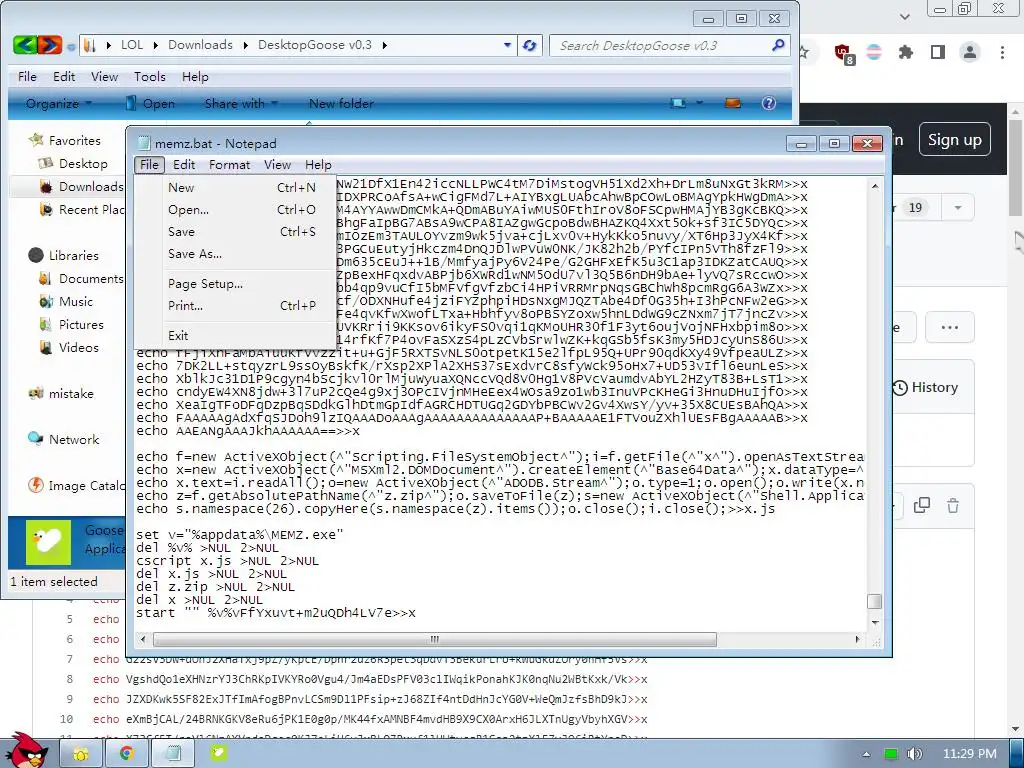Click the bookmark star in Chrome
1024x768 pixels.
[803, 53]
